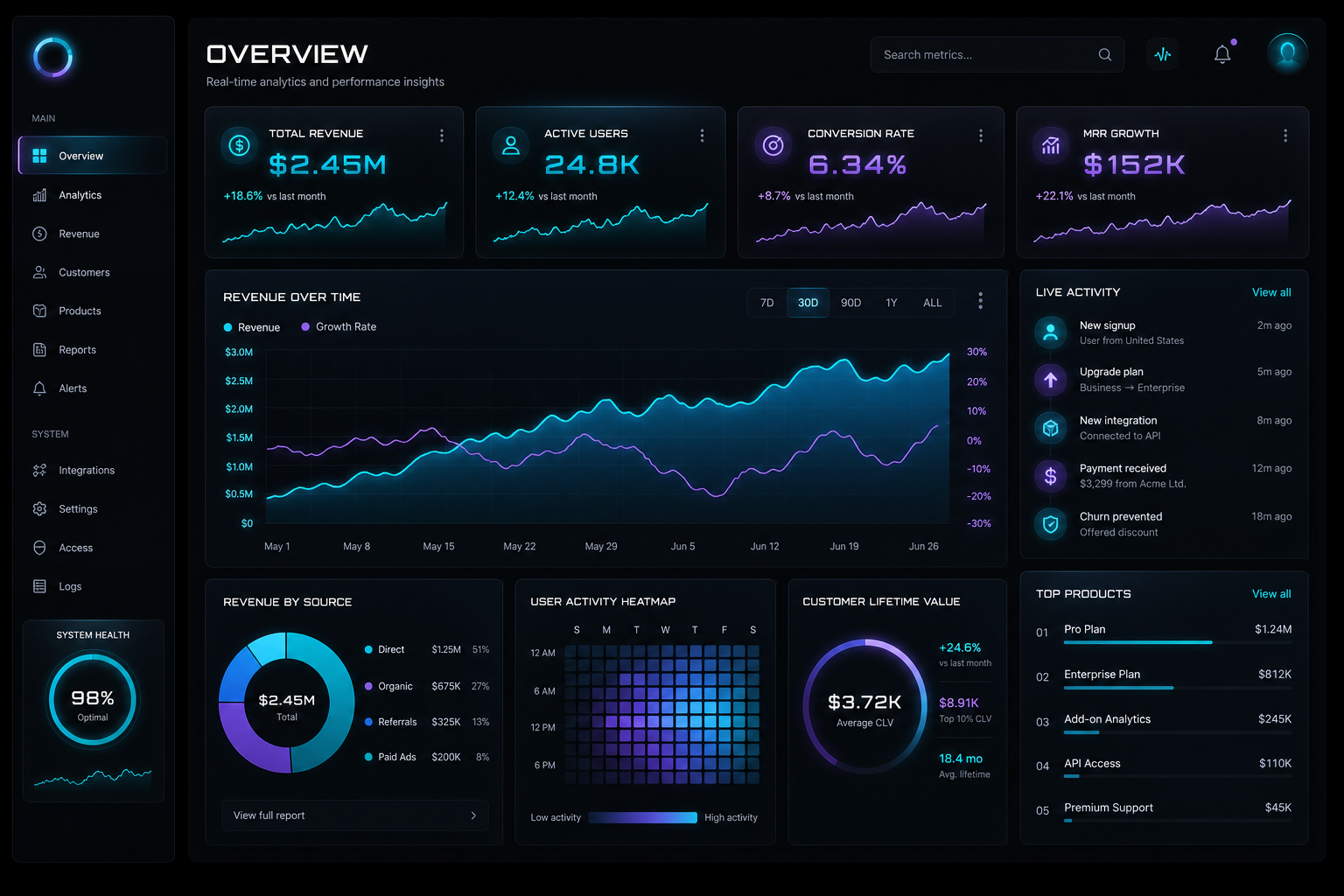Click the View full report button
This screenshot has width=1344, height=896.
click(355, 815)
